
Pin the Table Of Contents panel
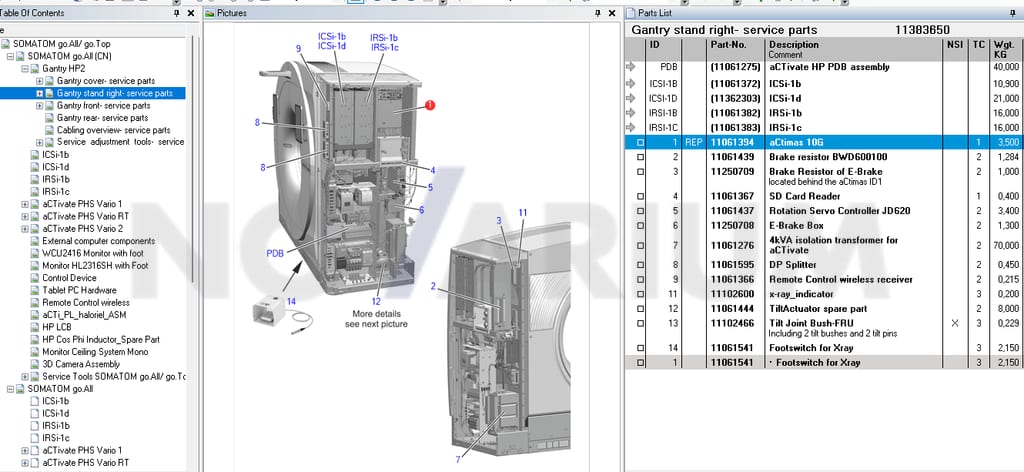tap(177, 13)
